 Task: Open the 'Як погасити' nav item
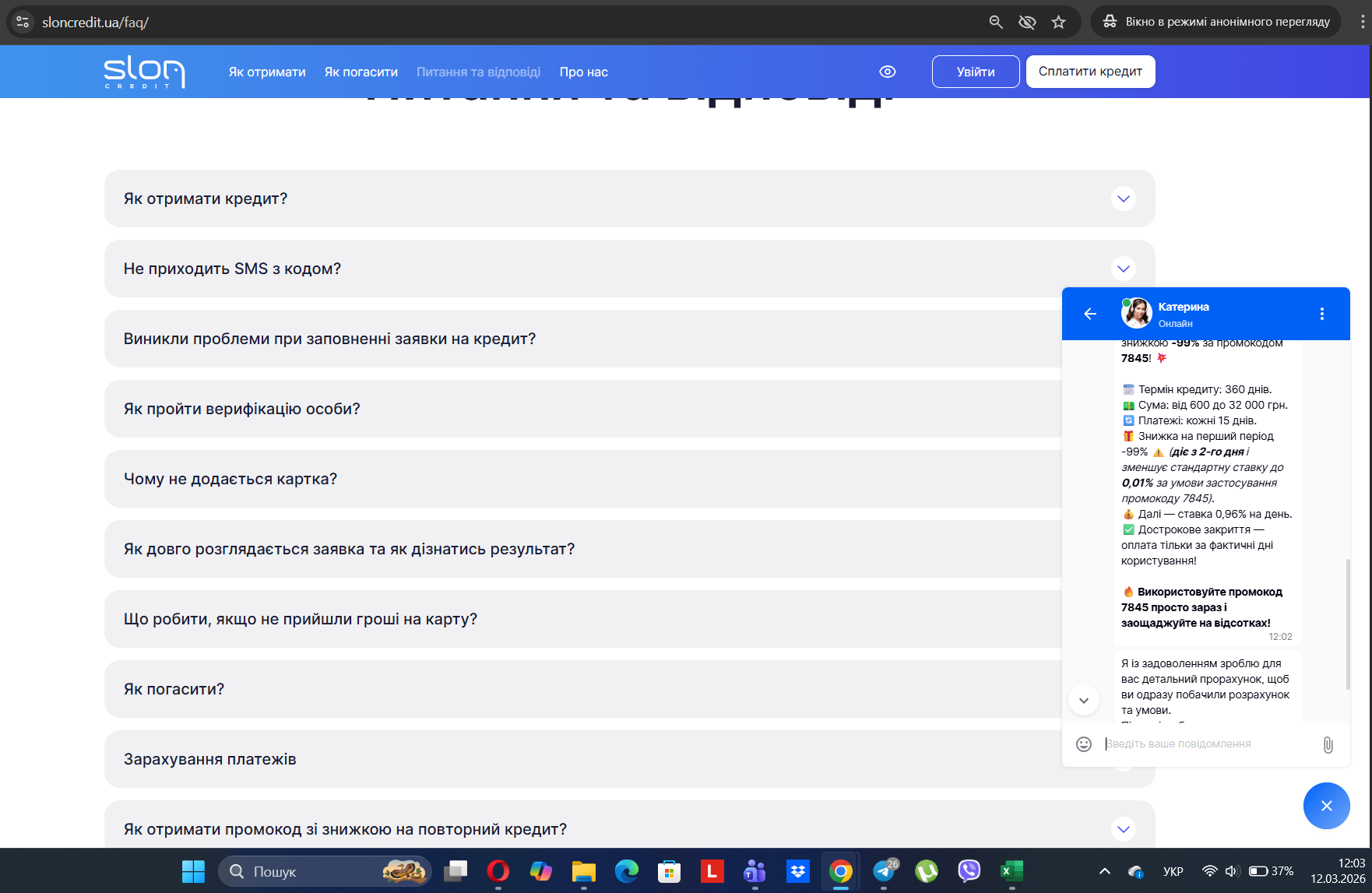click(361, 72)
